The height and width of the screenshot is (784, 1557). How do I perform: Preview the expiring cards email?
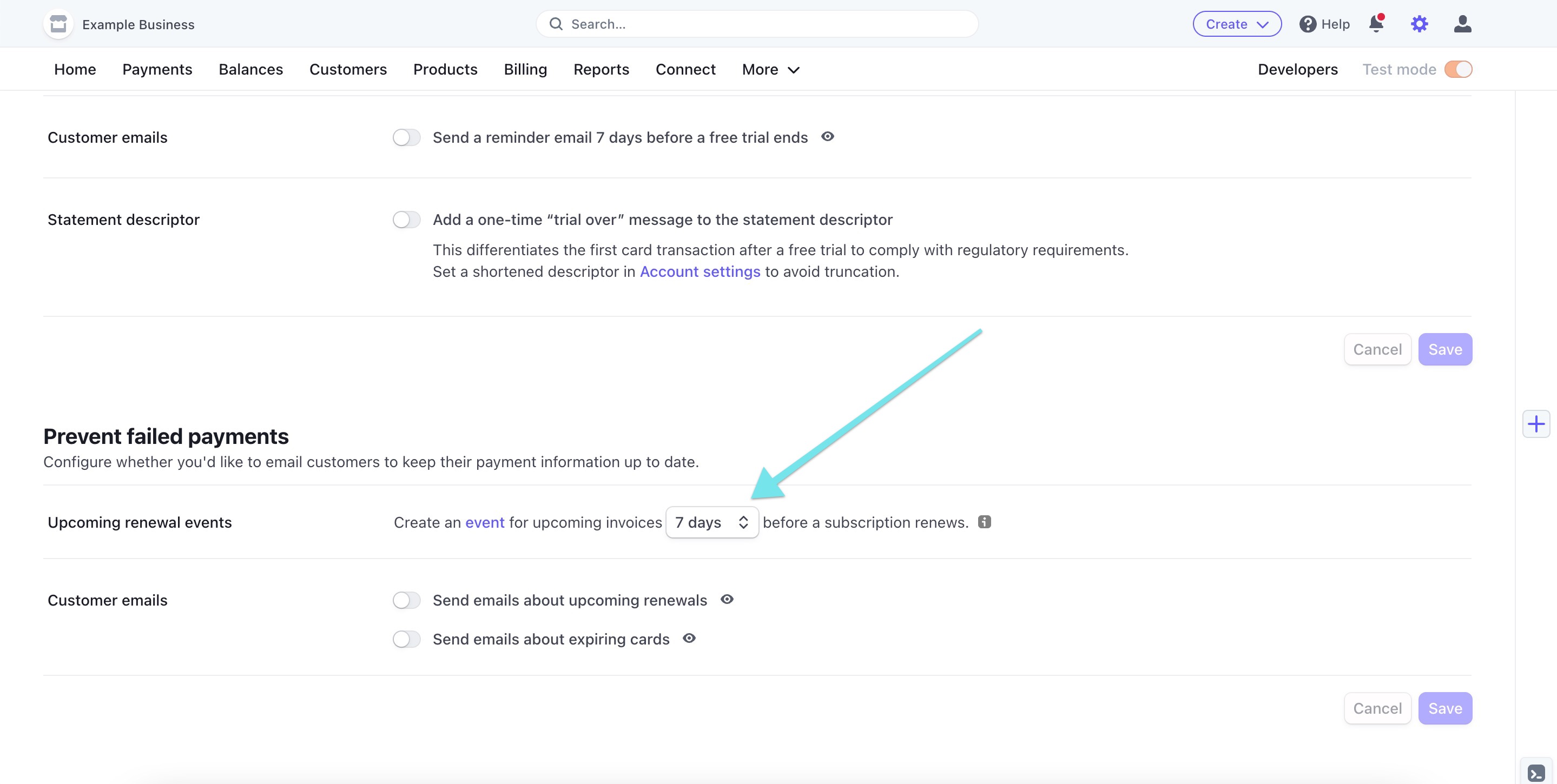pos(689,639)
